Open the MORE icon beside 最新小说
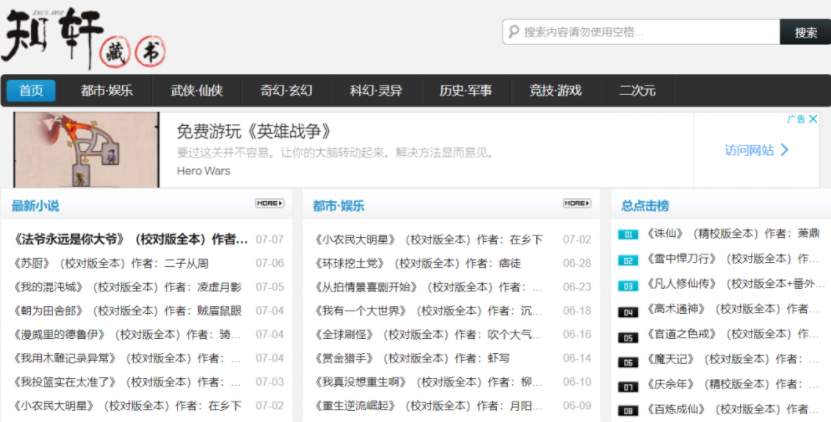The width and height of the screenshot is (831, 422). (x=269, y=203)
